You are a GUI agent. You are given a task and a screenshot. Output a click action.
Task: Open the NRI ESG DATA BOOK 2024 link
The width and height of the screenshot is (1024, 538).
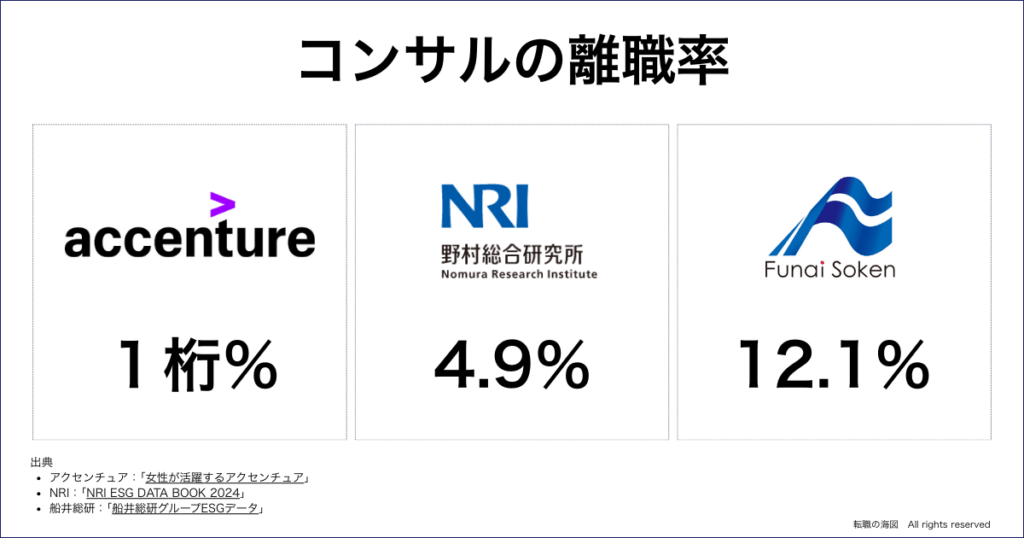[x=163, y=493]
